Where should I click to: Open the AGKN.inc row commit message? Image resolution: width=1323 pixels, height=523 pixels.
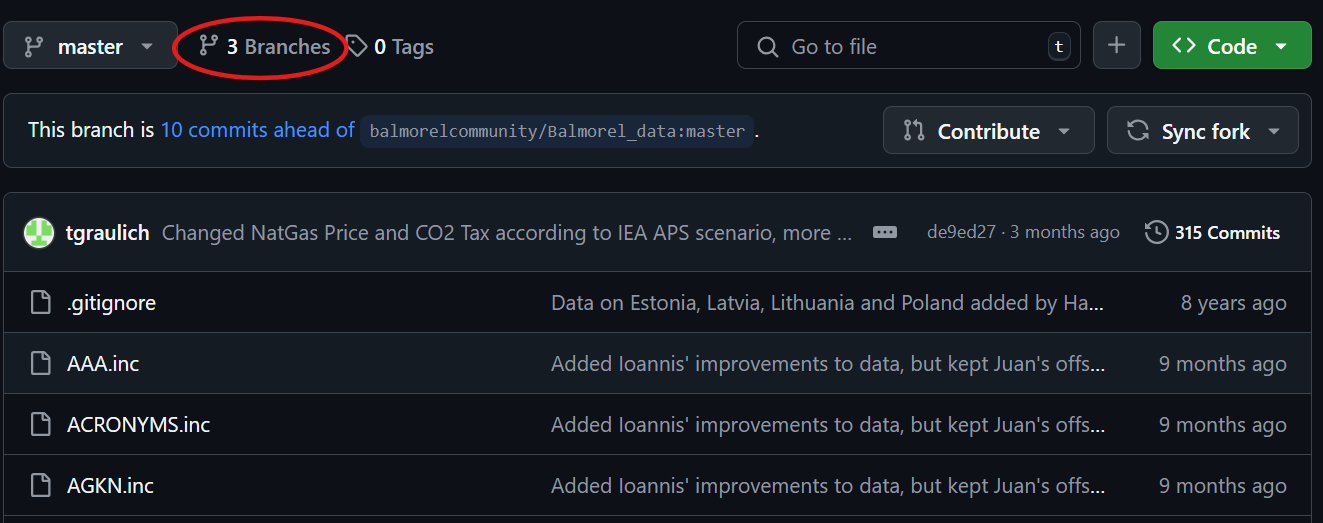pyautogui.click(x=828, y=485)
